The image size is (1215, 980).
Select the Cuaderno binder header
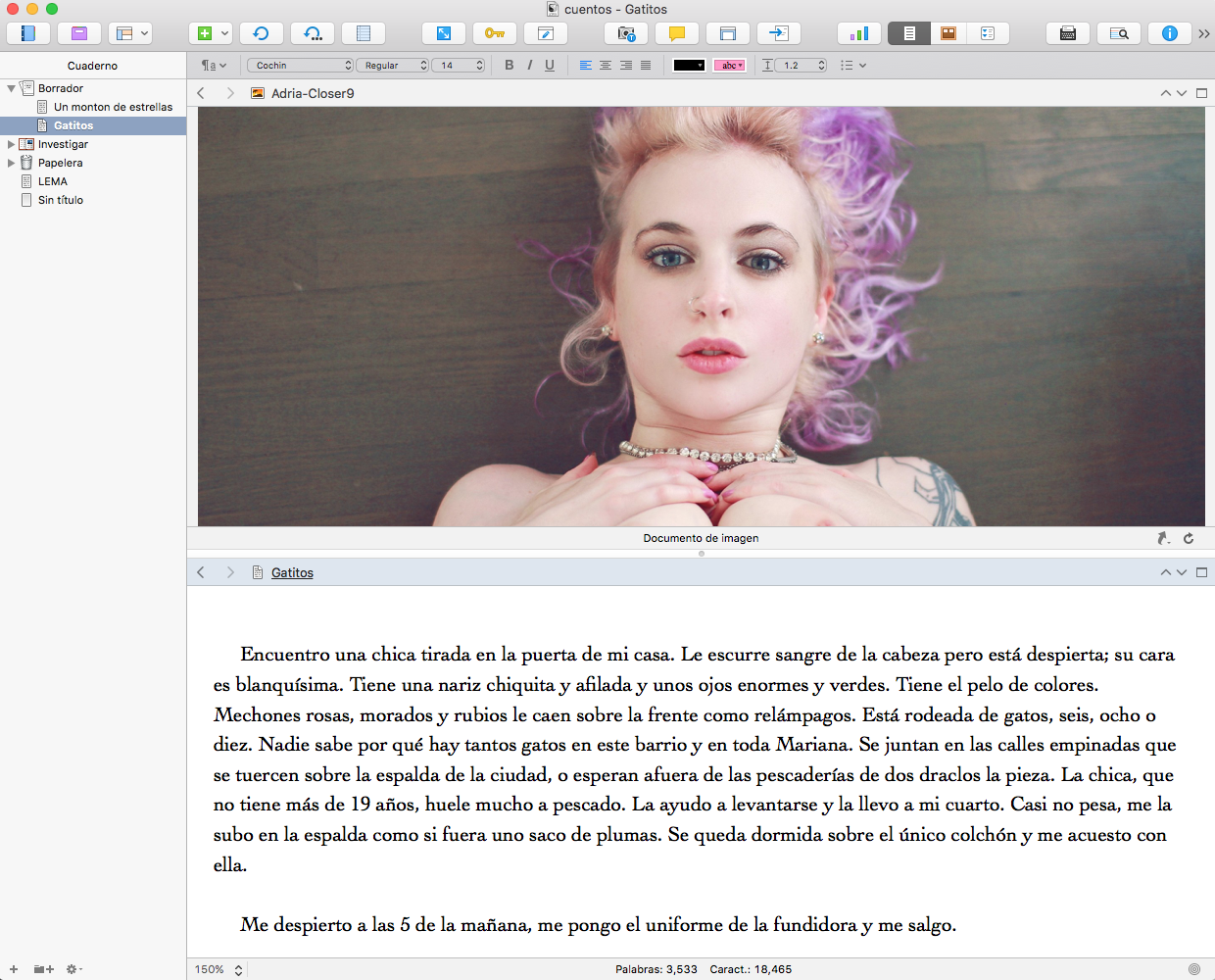click(x=93, y=66)
